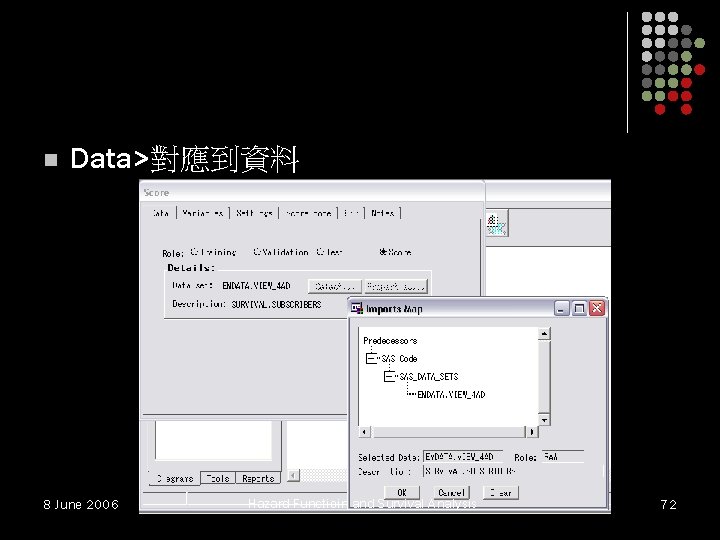This screenshot has height=540, width=720.
Task: Click the Select... data set button
Action: pos(335,287)
